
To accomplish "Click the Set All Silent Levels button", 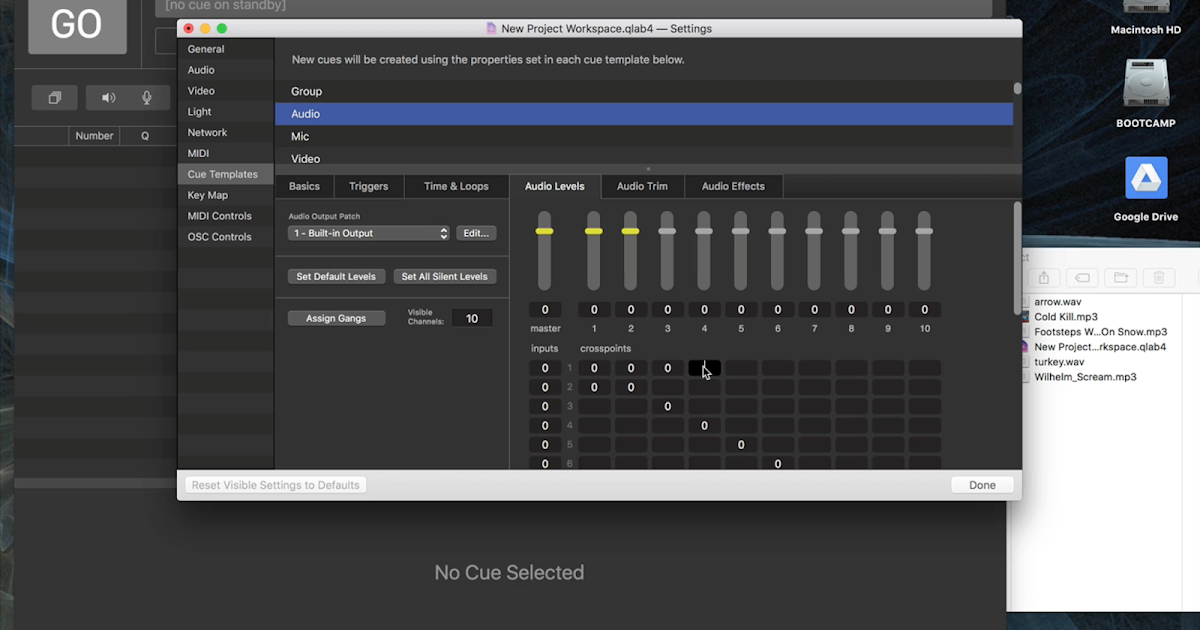I will [445, 276].
